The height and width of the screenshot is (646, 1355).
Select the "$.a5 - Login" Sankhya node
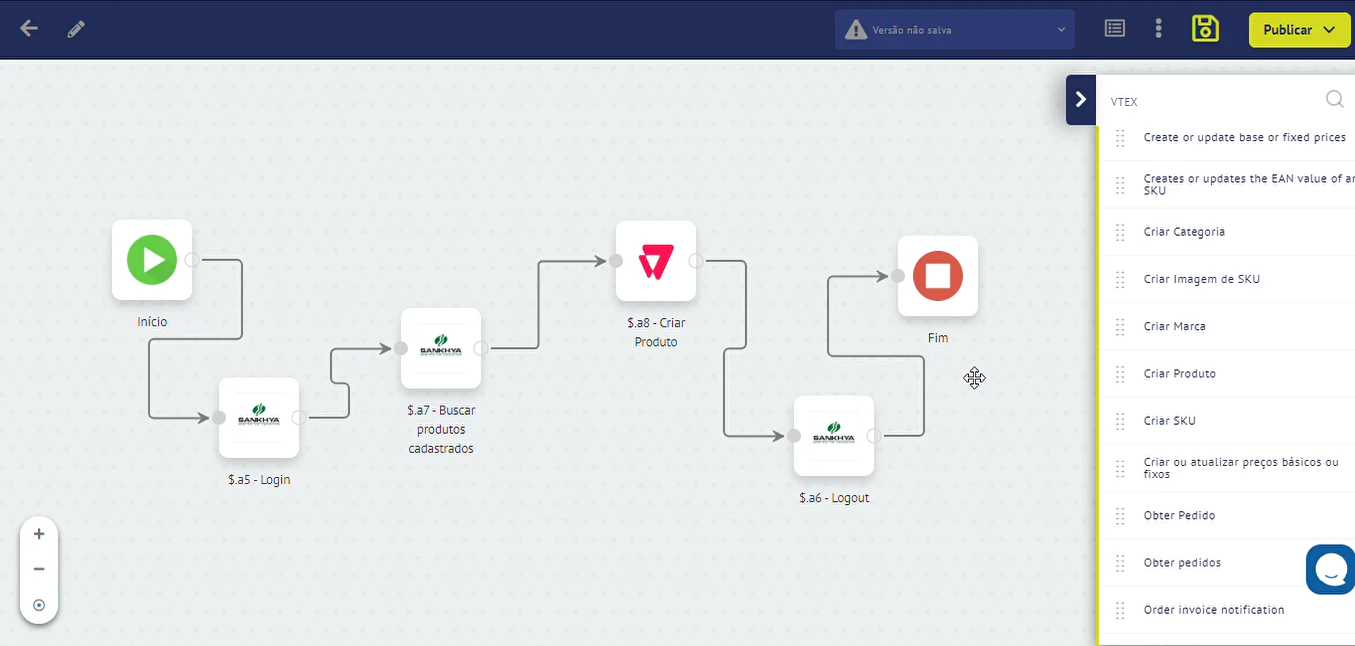[258, 418]
